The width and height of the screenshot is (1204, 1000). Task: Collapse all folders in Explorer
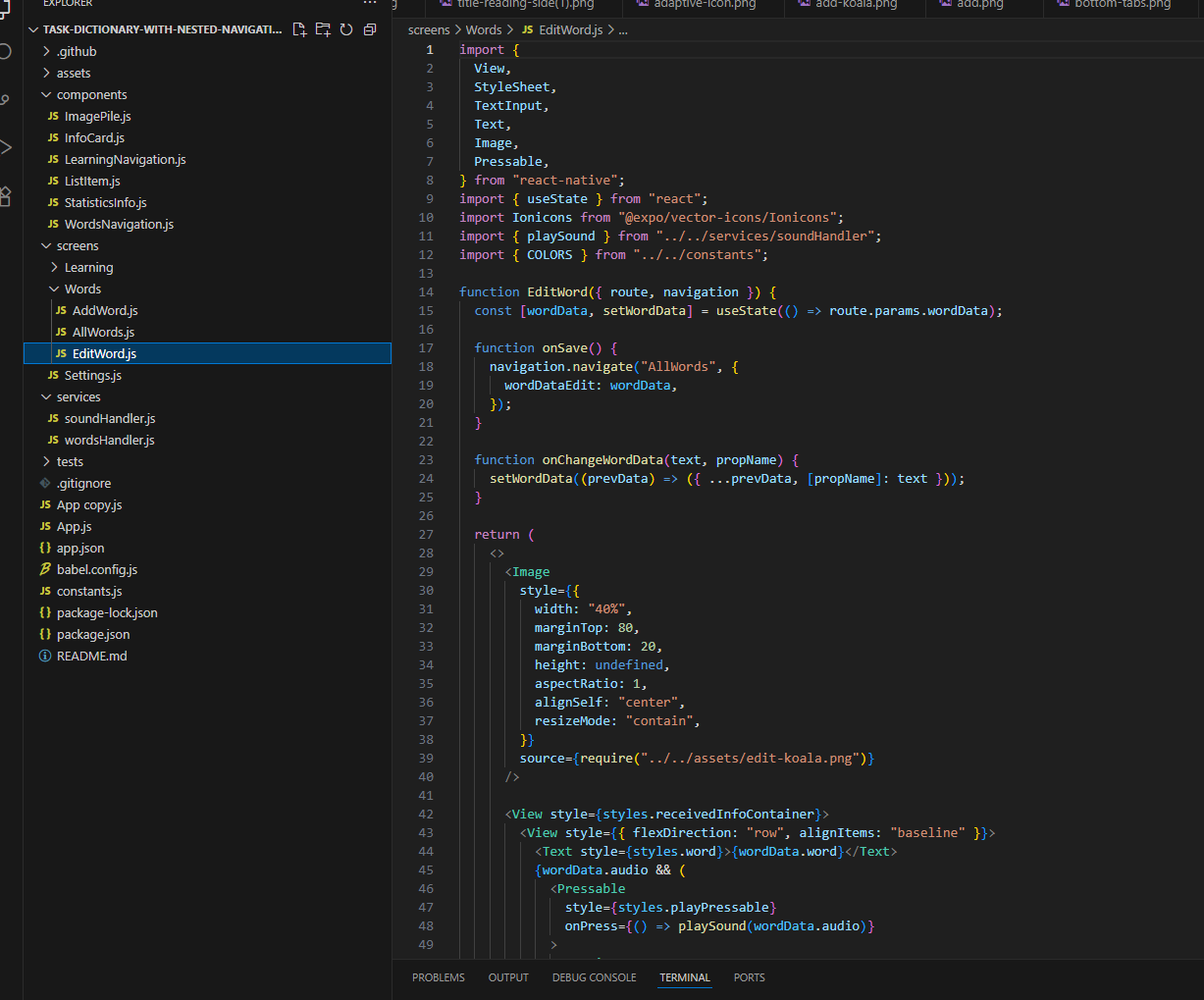pos(370,29)
